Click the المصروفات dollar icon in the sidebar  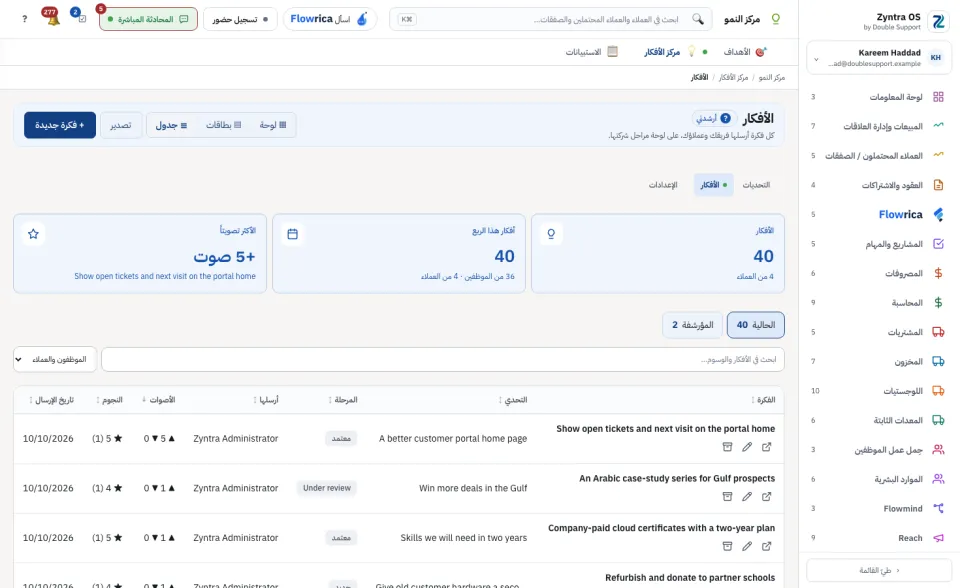pos(938,273)
